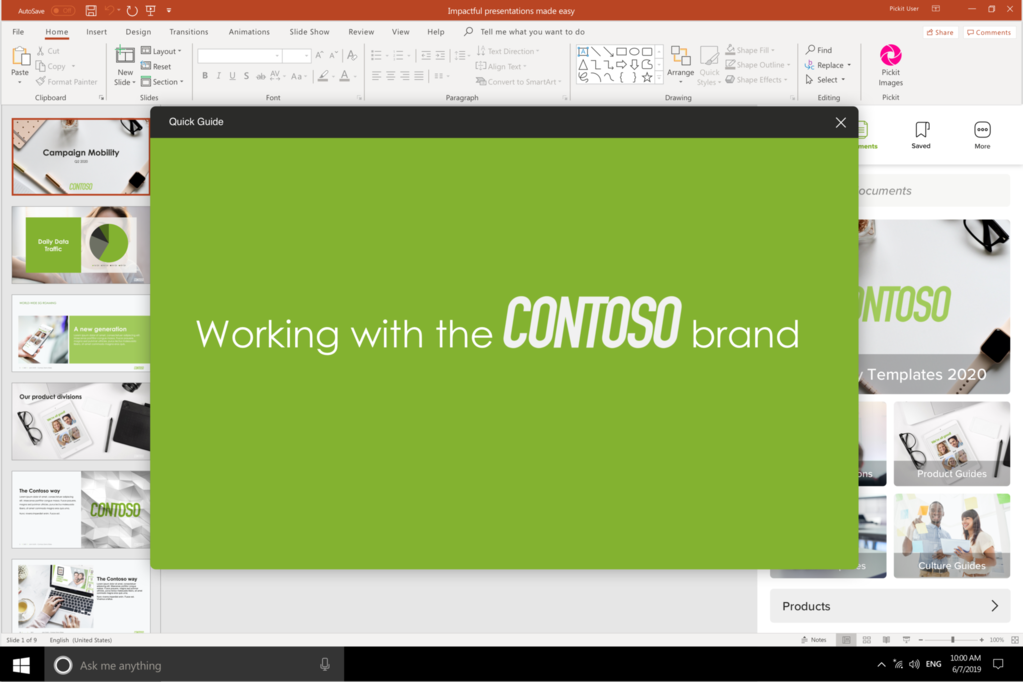This screenshot has height=682, width=1023.
Task: Open the font size combo box
Action: (296, 56)
